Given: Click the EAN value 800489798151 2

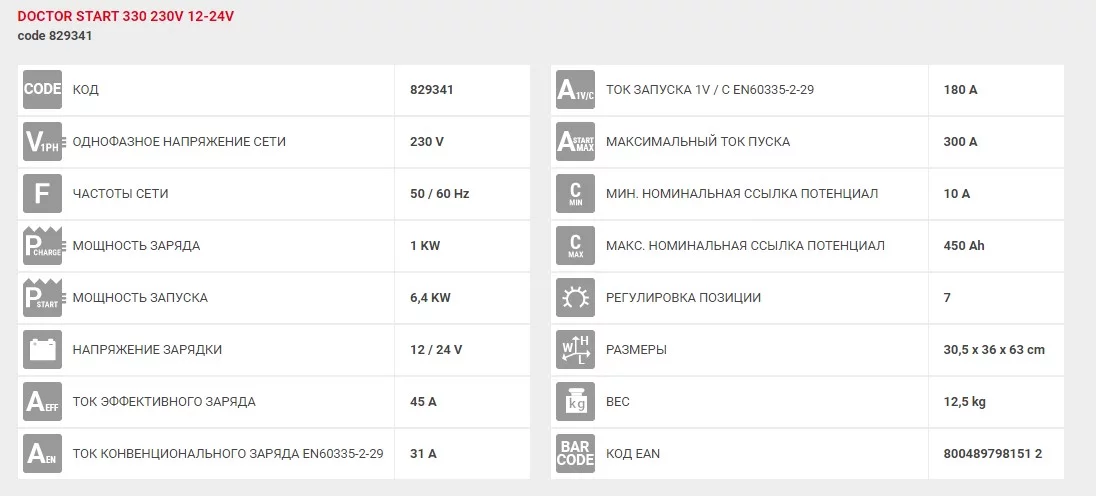Looking at the screenshot, I should click(x=993, y=453).
